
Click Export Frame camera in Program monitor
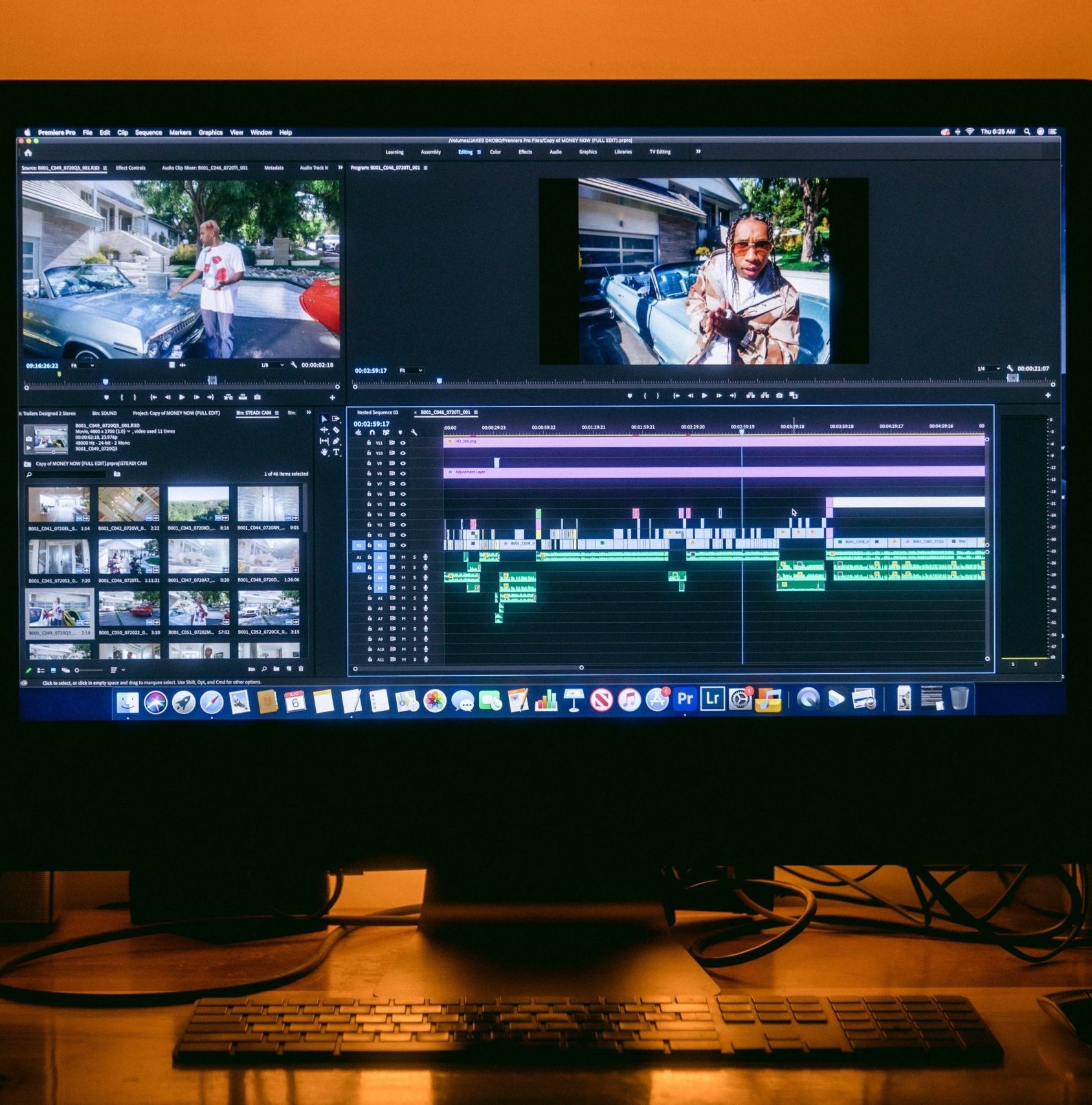point(779,396)
